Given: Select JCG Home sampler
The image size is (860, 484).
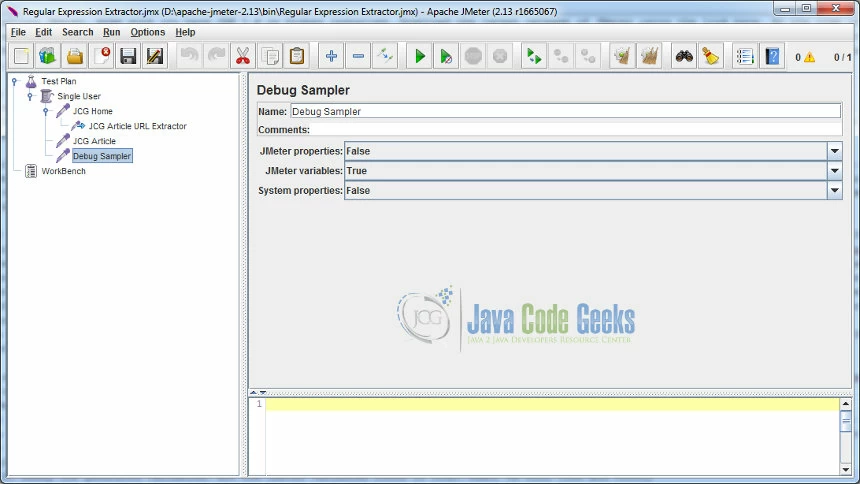Looking at the screenshot, I should pos(93,111).
